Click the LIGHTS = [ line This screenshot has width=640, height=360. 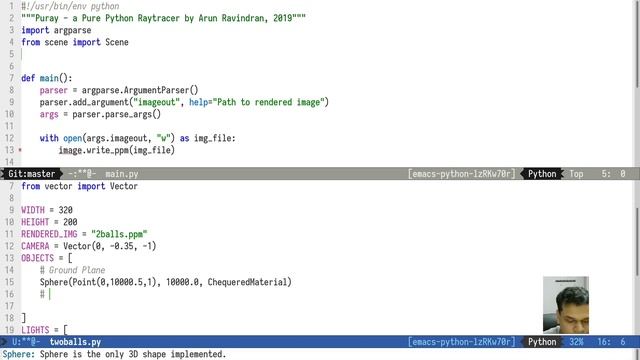point(44,330)
